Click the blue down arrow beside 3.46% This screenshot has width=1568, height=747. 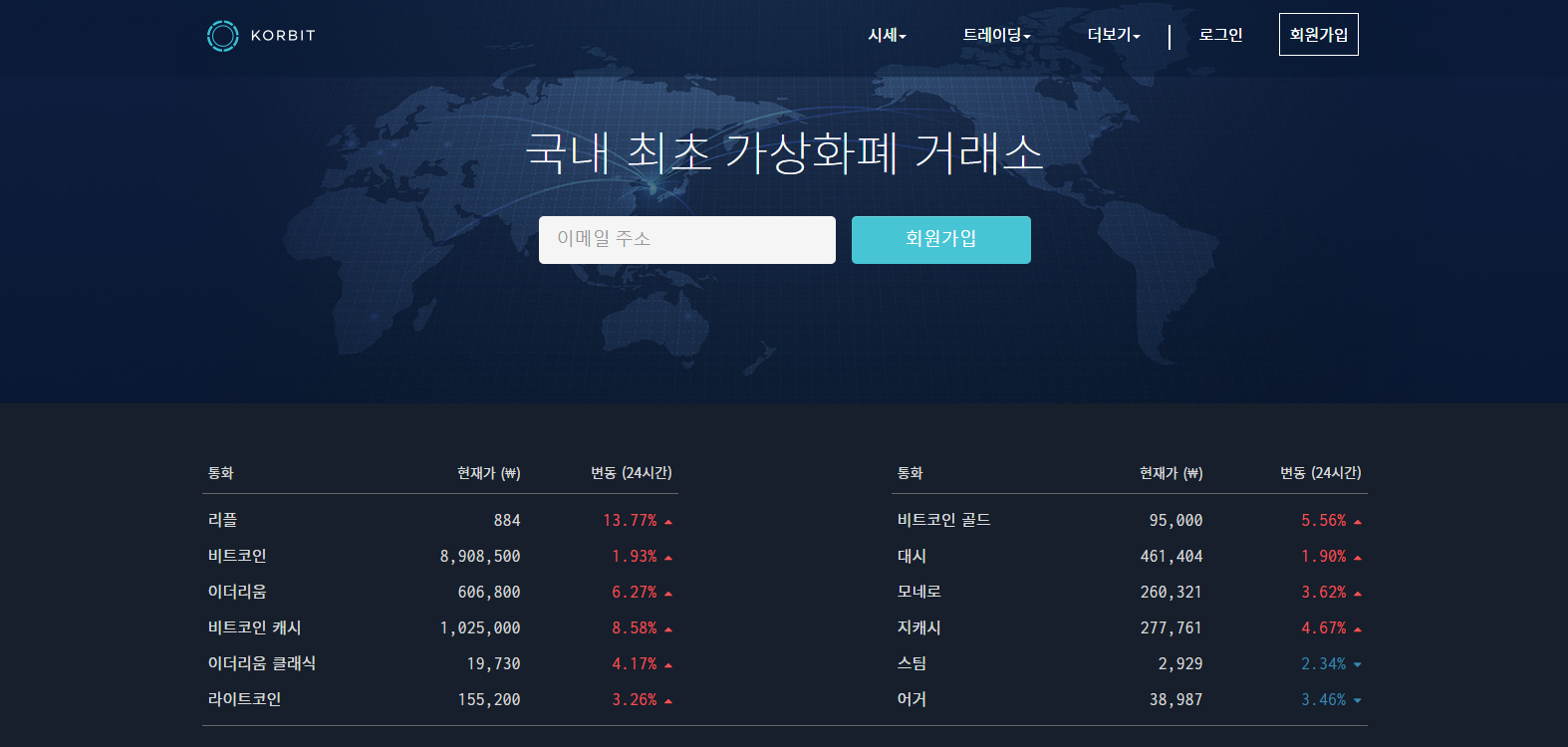coord(1358,701)
